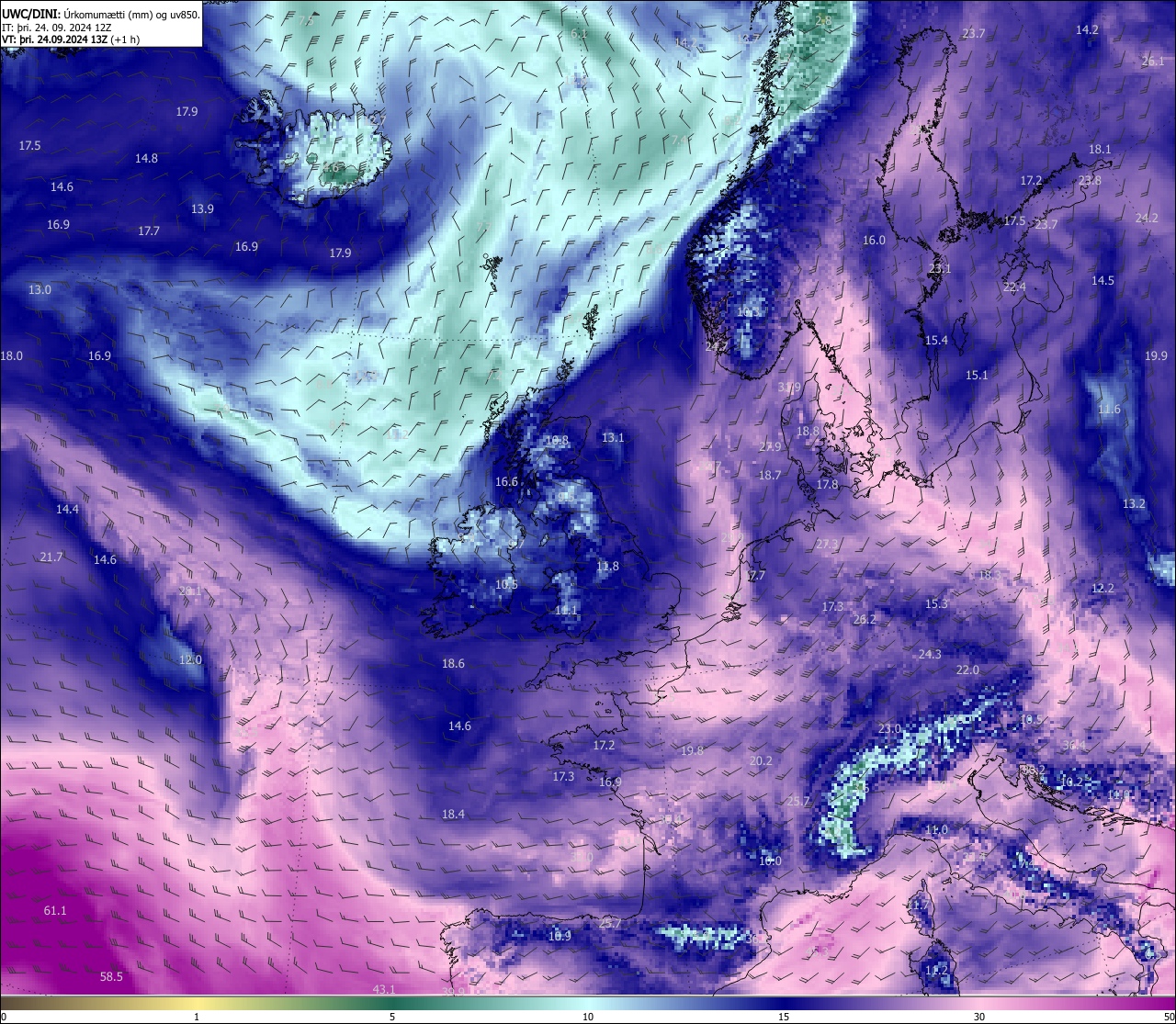Click the 19.8 value over France
The image size is (1176, 1024).
coord(692,750)
